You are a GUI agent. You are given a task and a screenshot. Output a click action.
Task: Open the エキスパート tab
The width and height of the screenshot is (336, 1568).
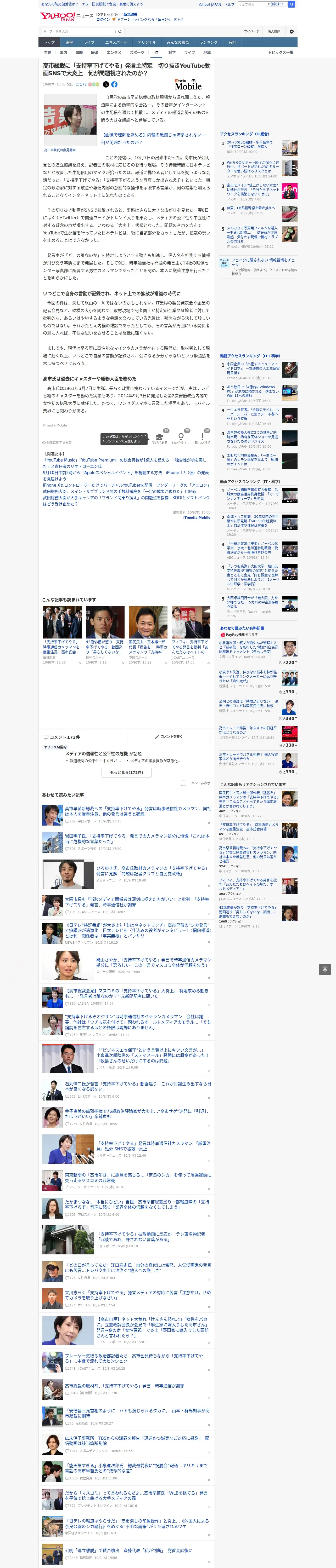(x=116, y=43)
